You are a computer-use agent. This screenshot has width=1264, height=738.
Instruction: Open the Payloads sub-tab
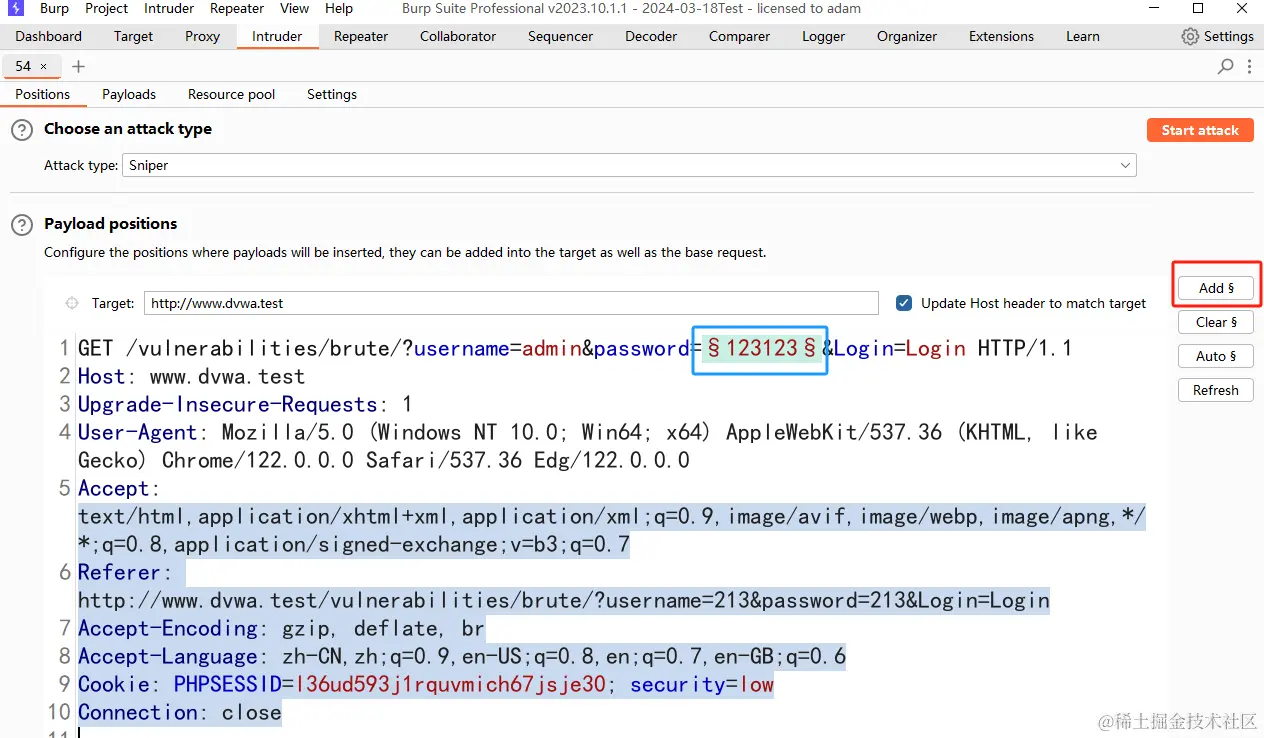pos(129,94)
